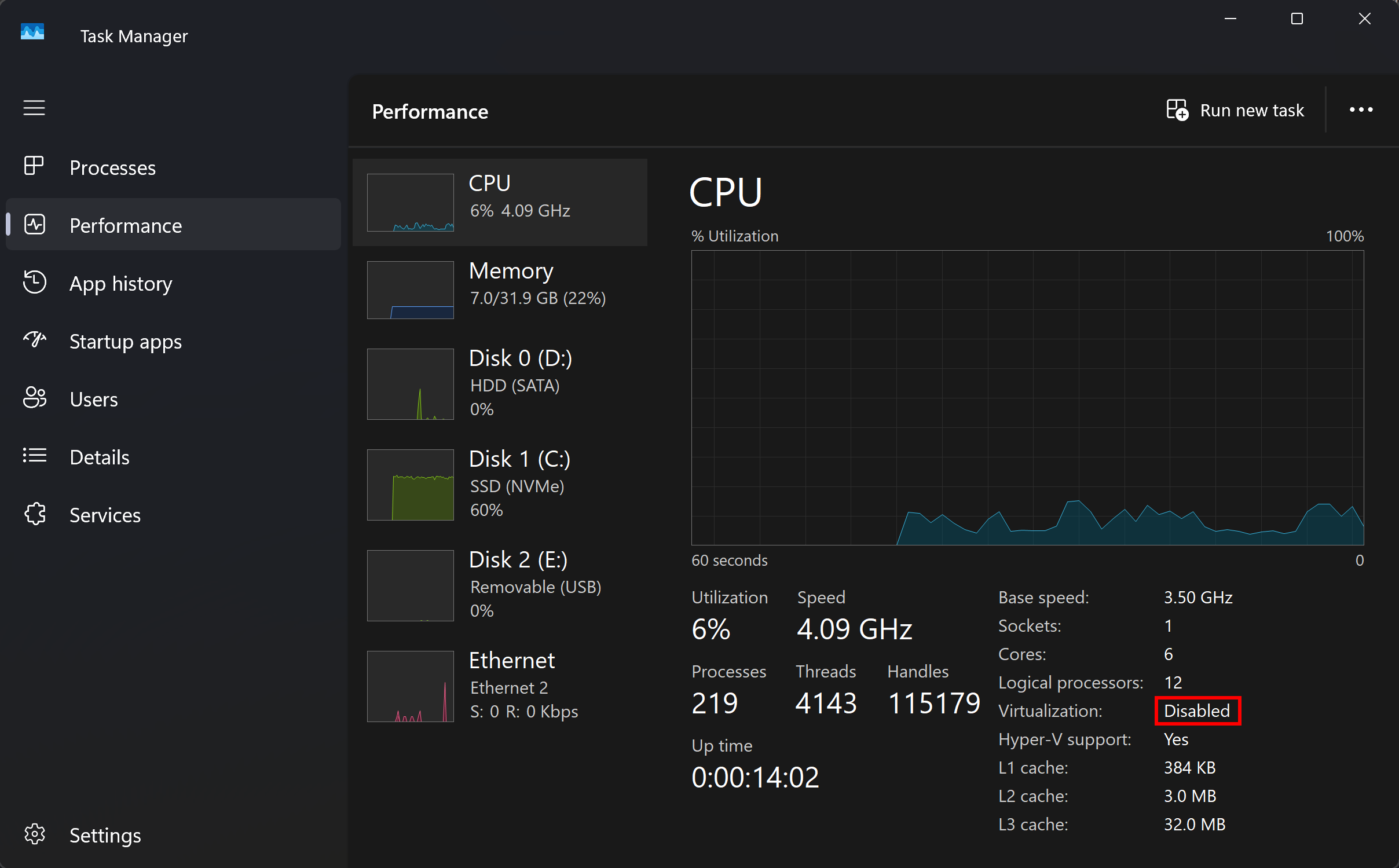
Task: Click the Users people icon
Action: (35, 398)
